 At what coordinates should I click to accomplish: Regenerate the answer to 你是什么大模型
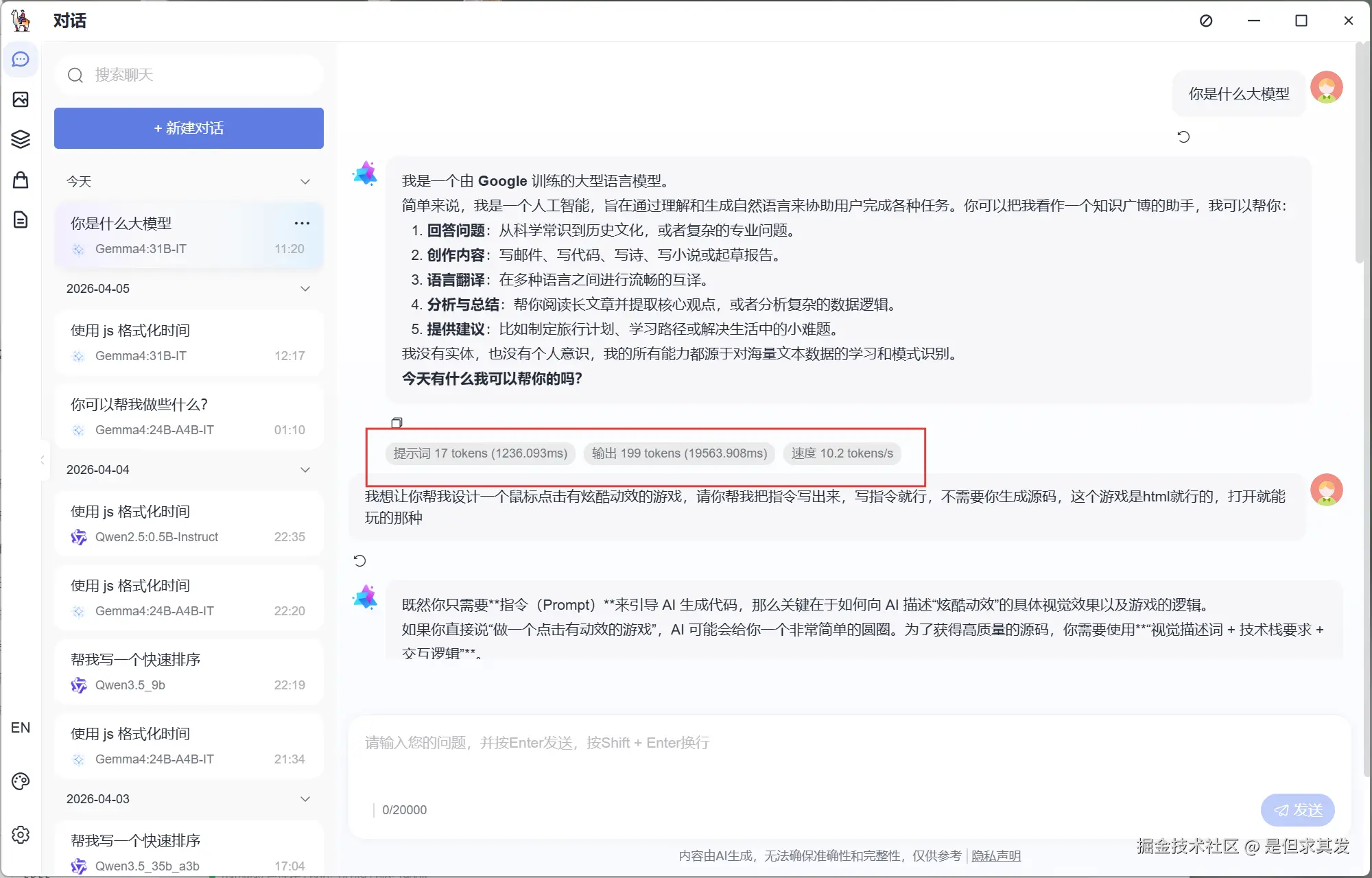click(1183, 137)
